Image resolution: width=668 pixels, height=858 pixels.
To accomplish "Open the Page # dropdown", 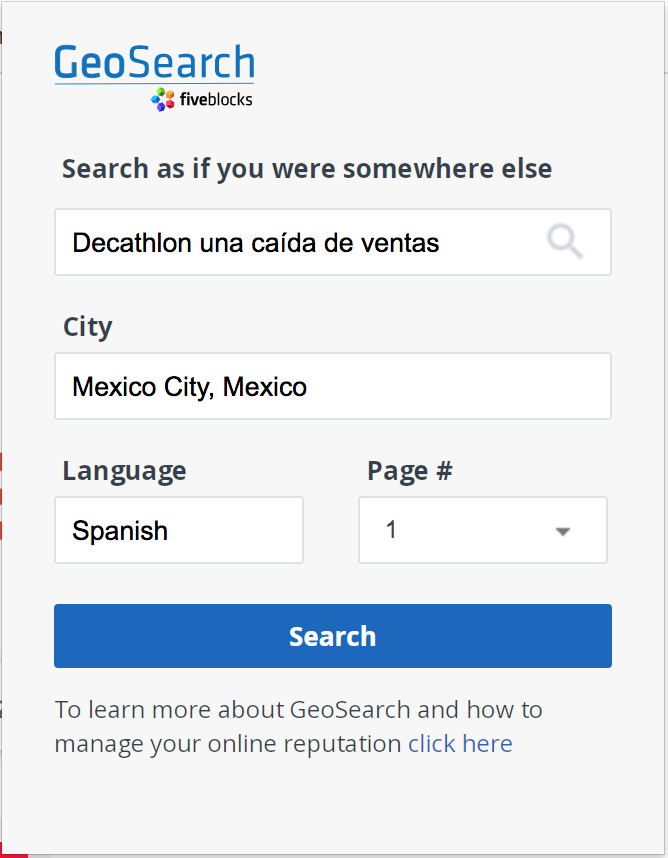I will [x=482, y=530].
